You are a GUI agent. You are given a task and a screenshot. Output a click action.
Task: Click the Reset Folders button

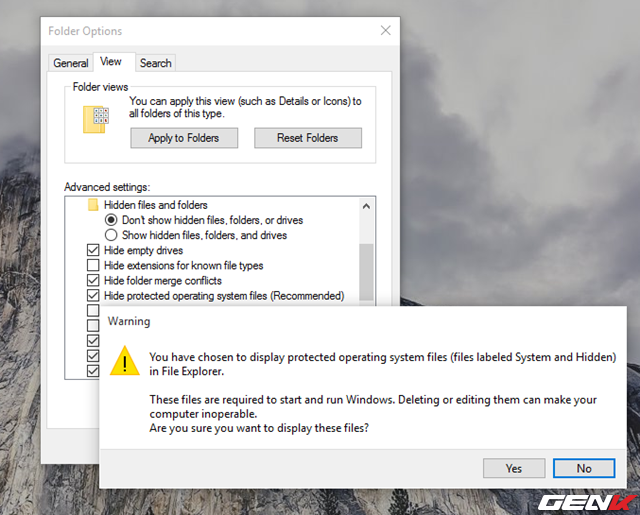pos(308,138)
